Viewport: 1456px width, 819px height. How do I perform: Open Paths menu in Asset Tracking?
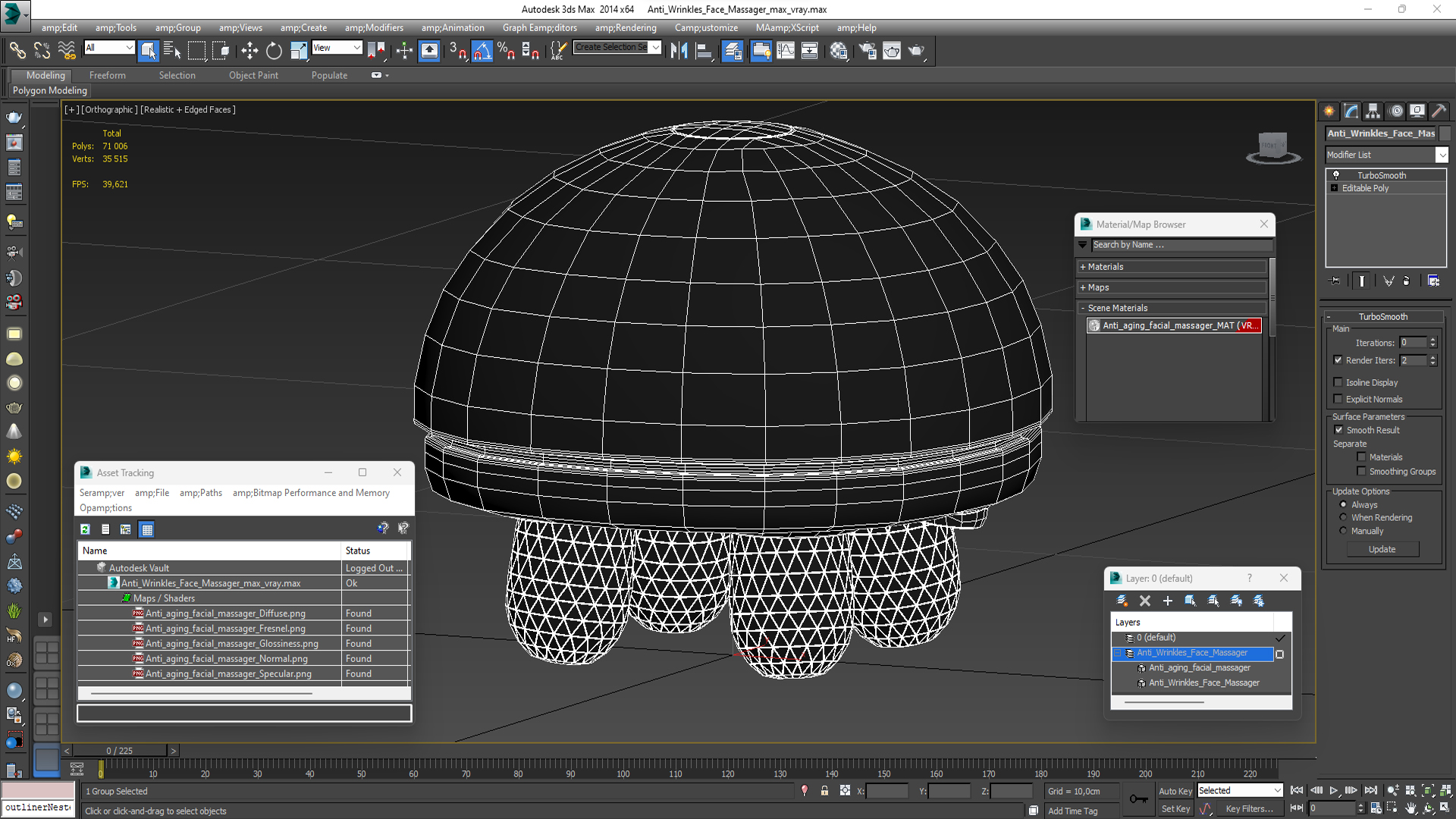[x=201, y=493]
